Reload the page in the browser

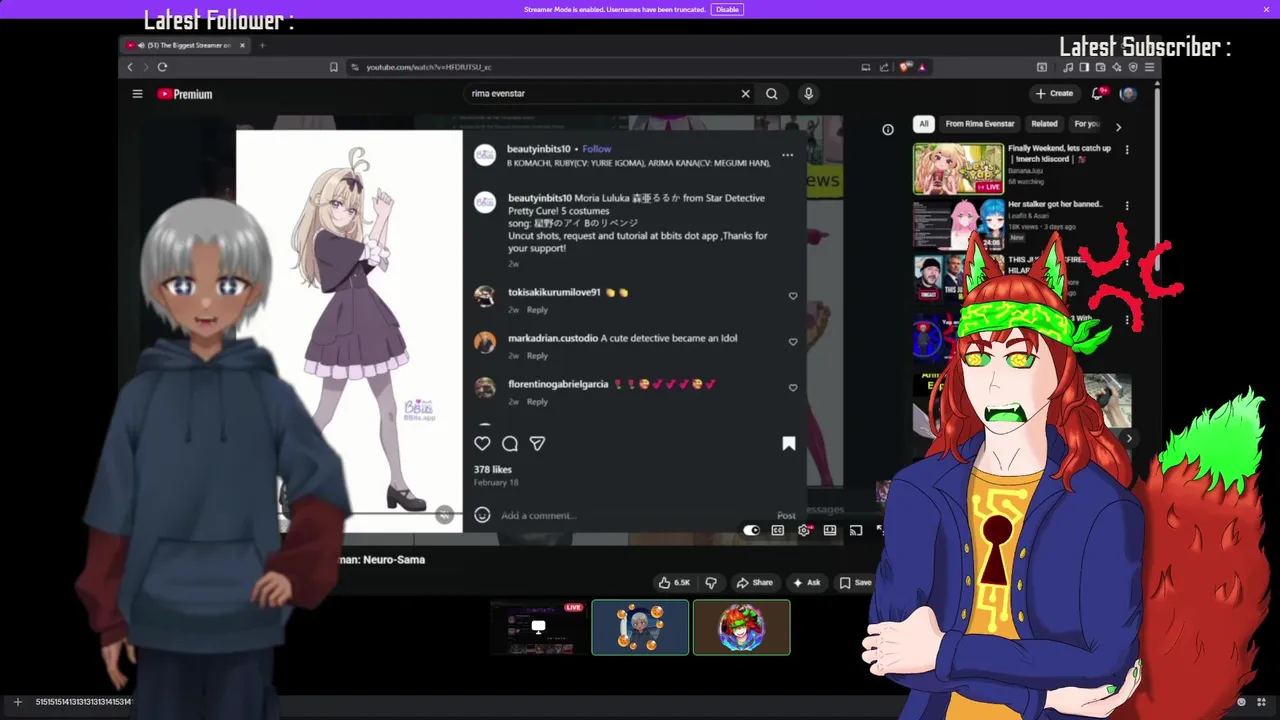(x=162, y=67)
